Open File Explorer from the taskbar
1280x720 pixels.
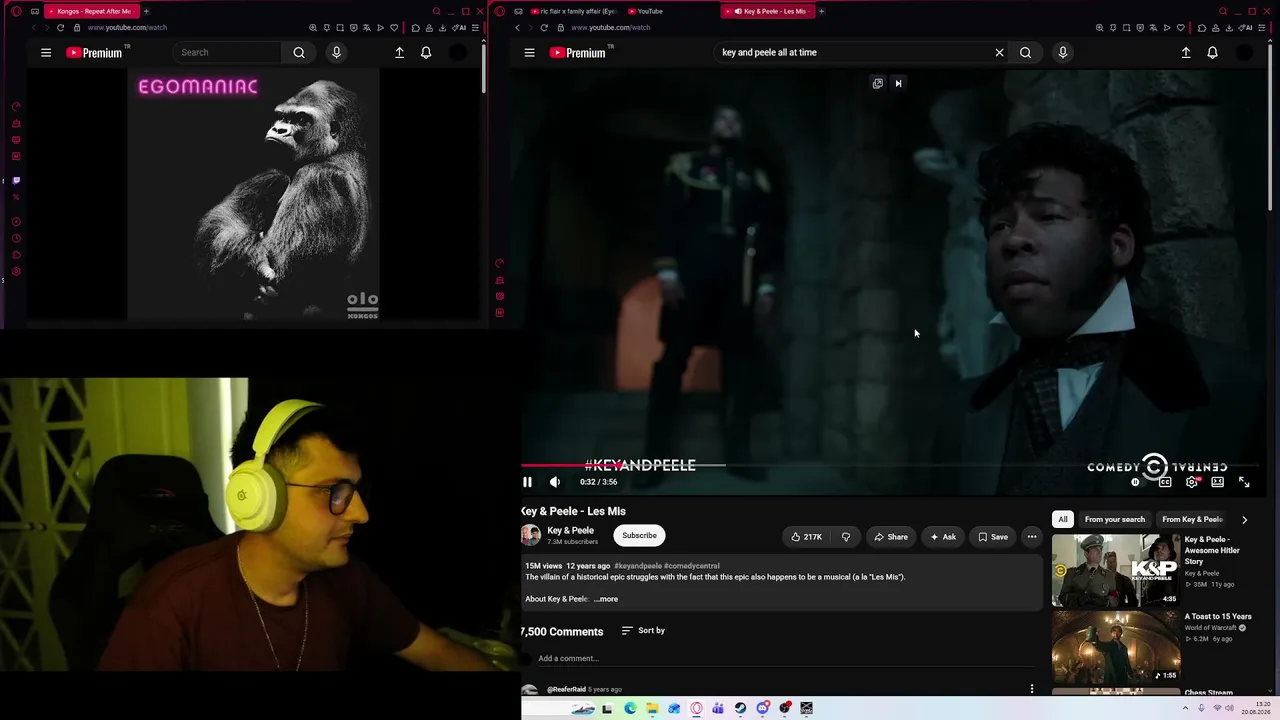(652, 708)
